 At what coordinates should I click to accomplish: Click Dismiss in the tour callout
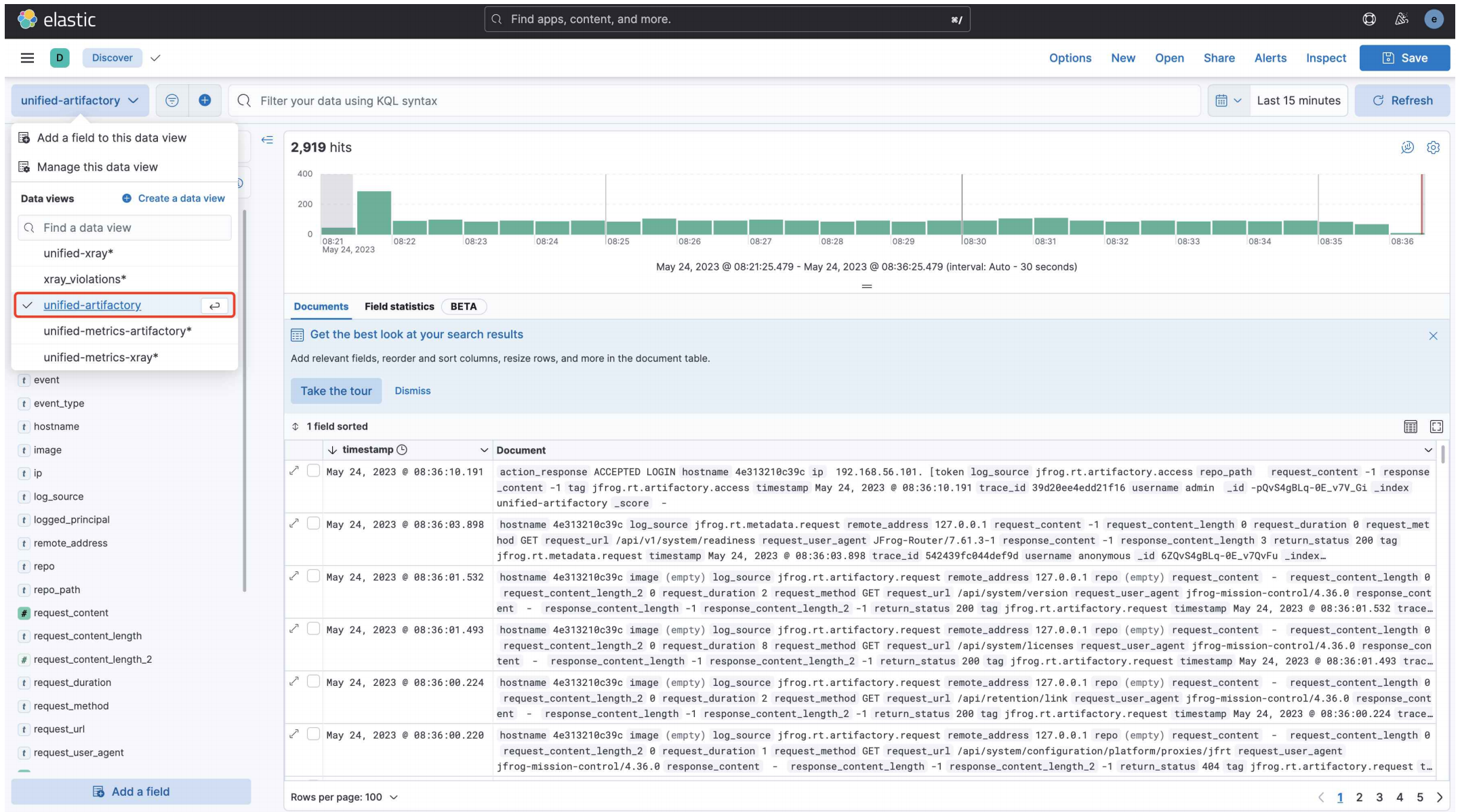tap(413, 391)
